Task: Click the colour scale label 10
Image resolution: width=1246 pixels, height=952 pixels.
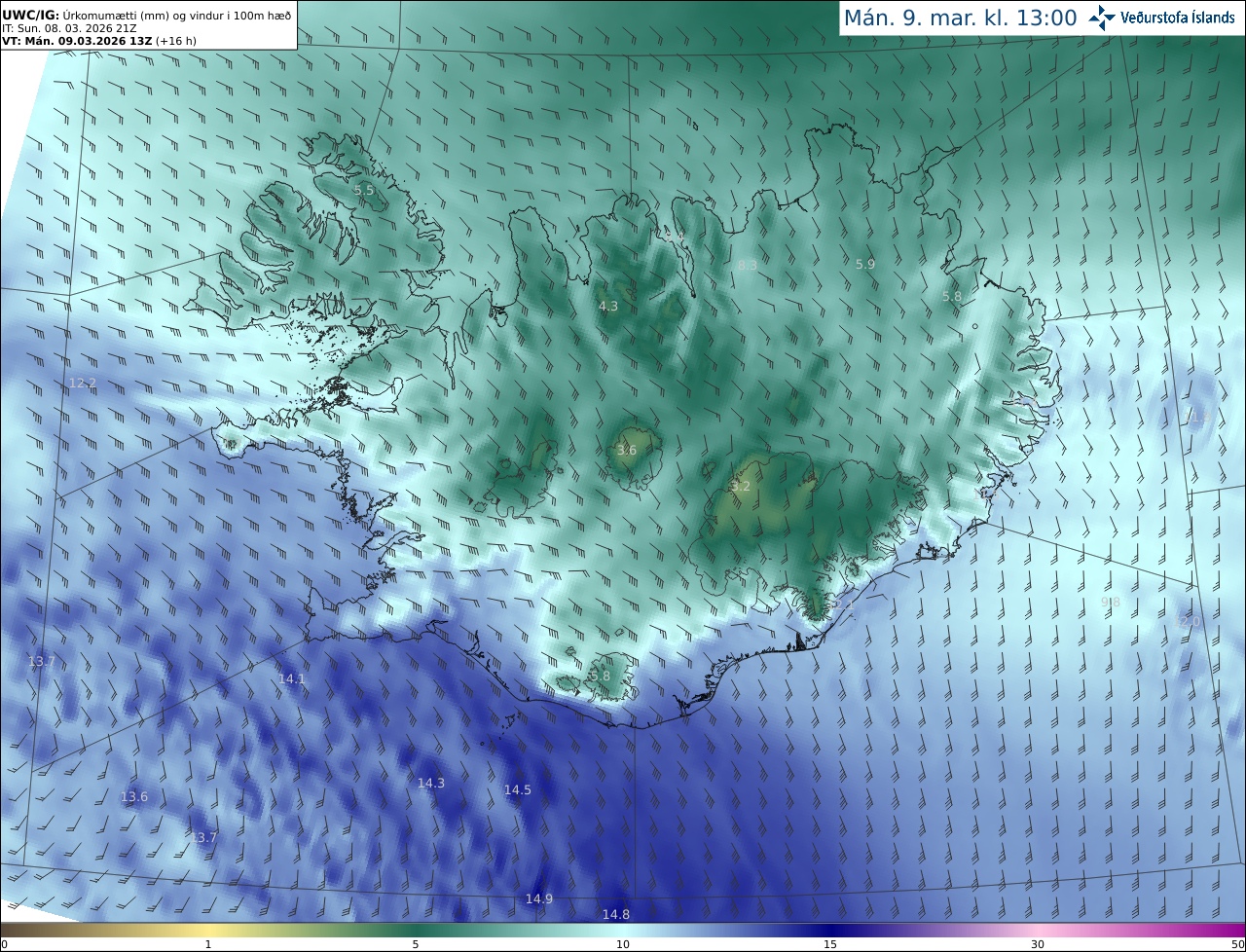Action: (x=623, y=944)
